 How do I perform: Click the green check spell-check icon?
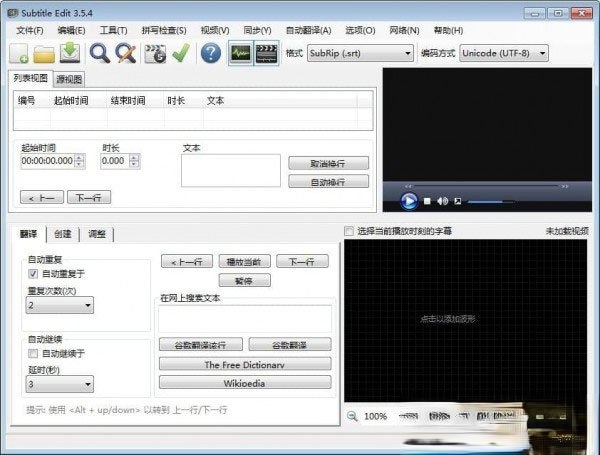point(181,53)
